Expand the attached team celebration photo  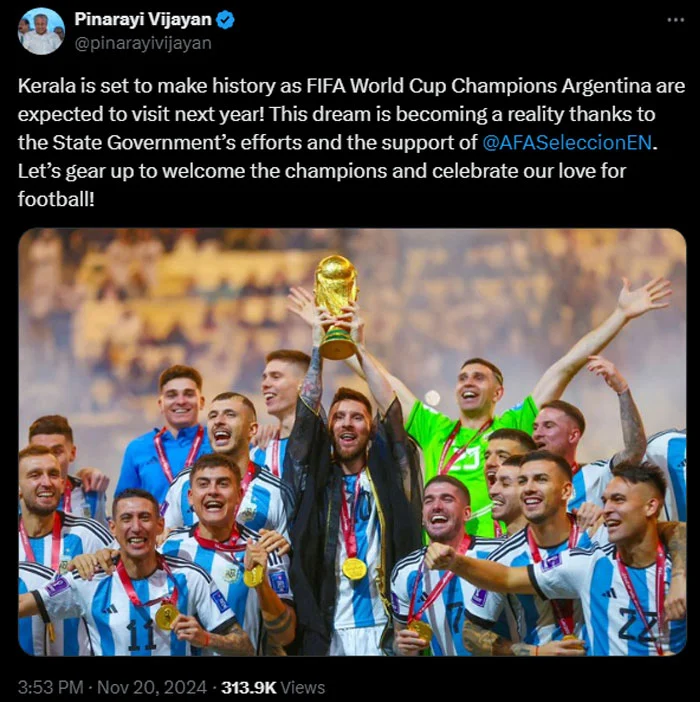point(352,442)
